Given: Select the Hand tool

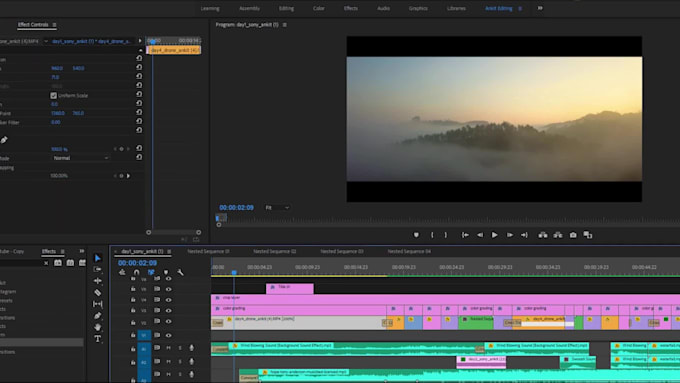Looking at the screenshot, I should coord(98,327).
